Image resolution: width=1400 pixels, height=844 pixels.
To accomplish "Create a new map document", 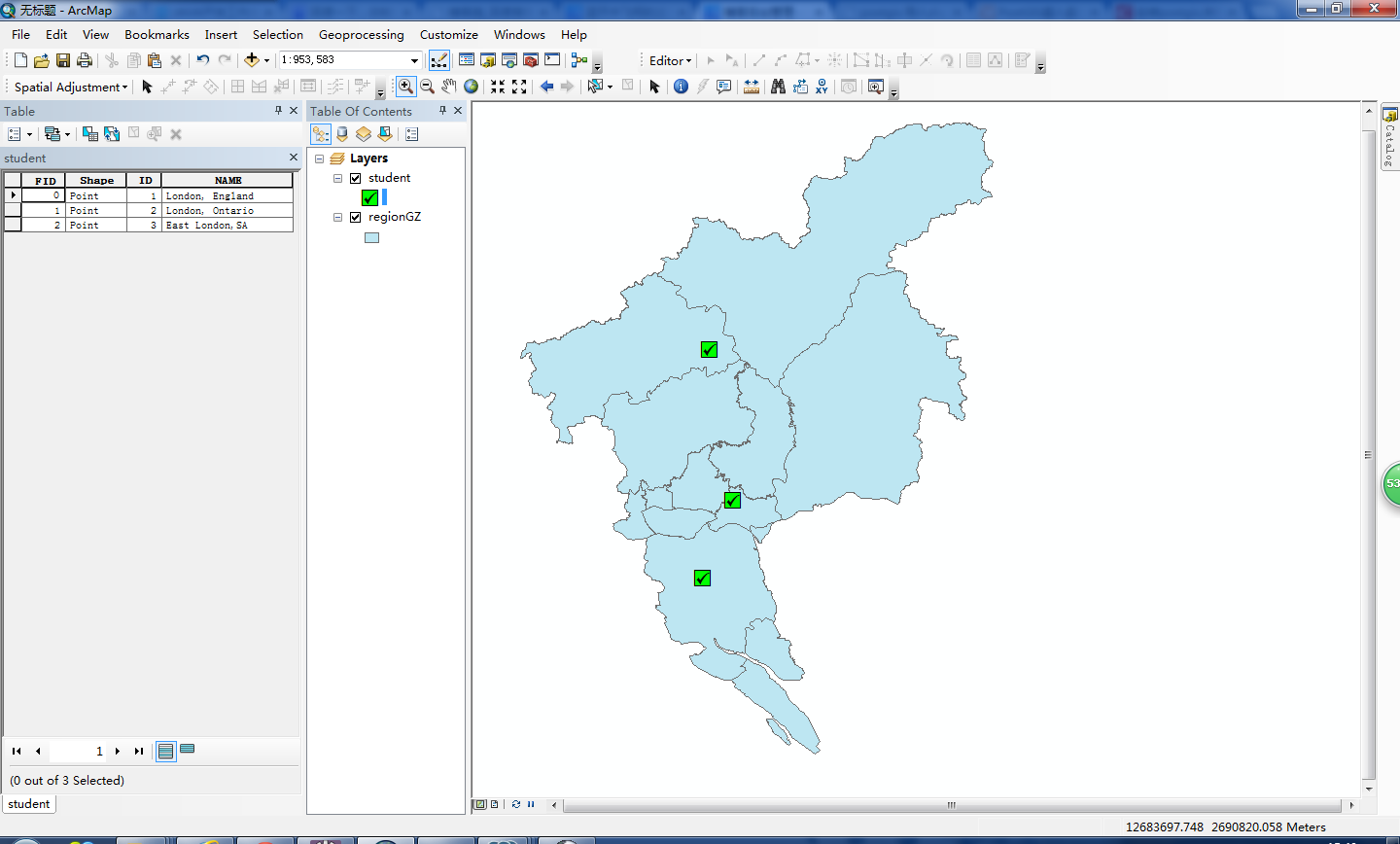I will (20, 60).
